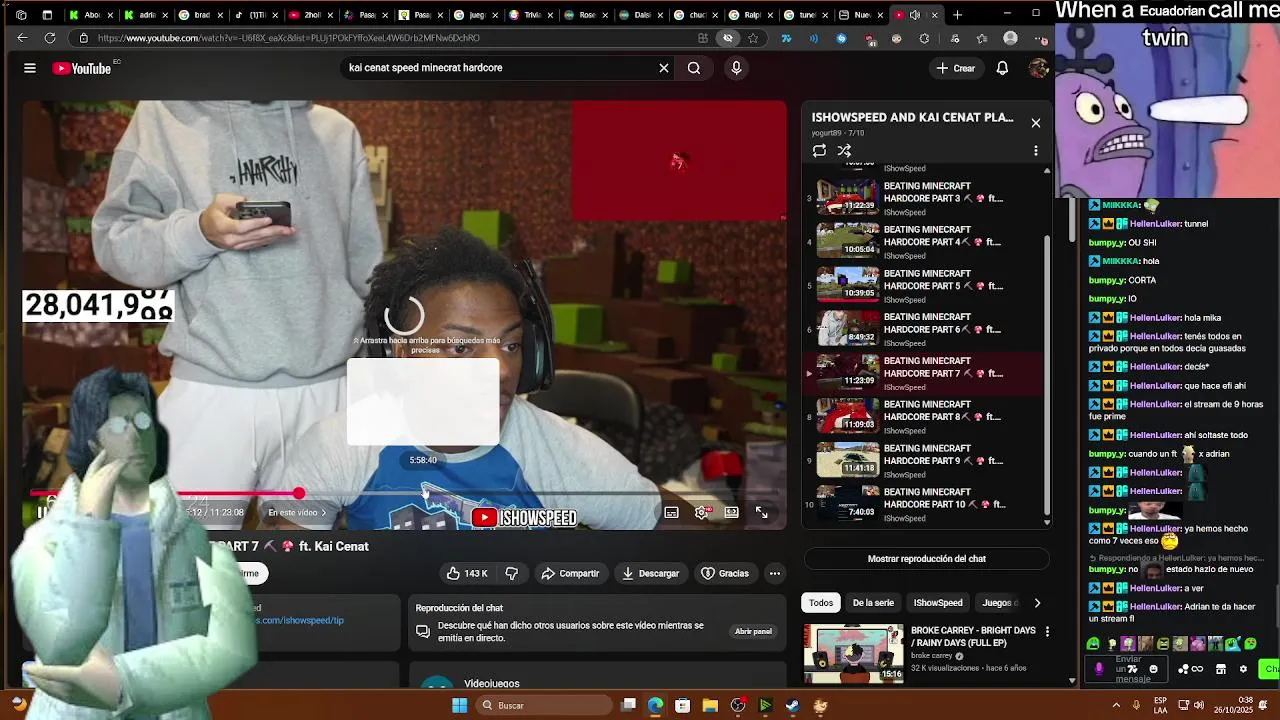
Task: Open the ESP LAA language switcher
Action: click(1160, 705)
